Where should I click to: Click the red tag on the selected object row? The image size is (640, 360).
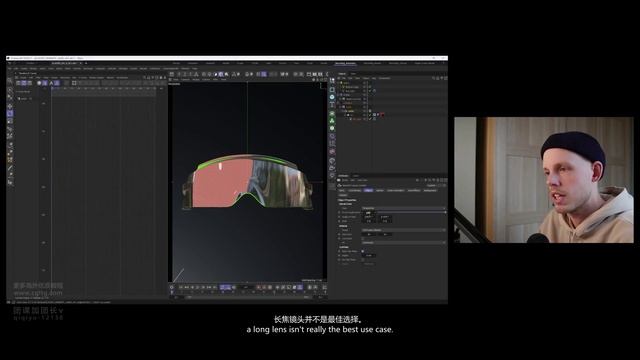pyautogui.click(x=382, y=115)
